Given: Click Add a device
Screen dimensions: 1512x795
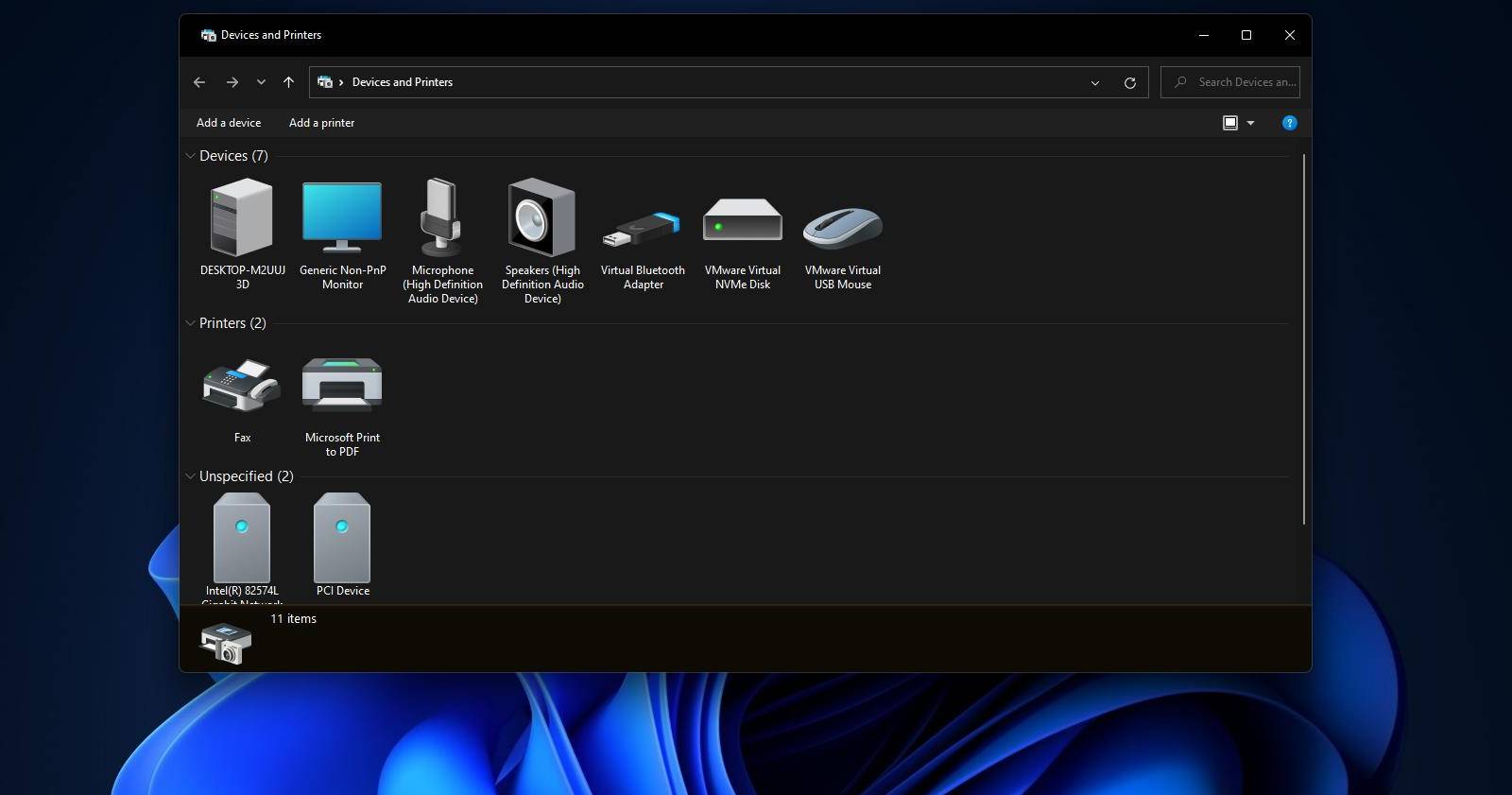Looking at the screenshot, I should (x=229, y=123).
